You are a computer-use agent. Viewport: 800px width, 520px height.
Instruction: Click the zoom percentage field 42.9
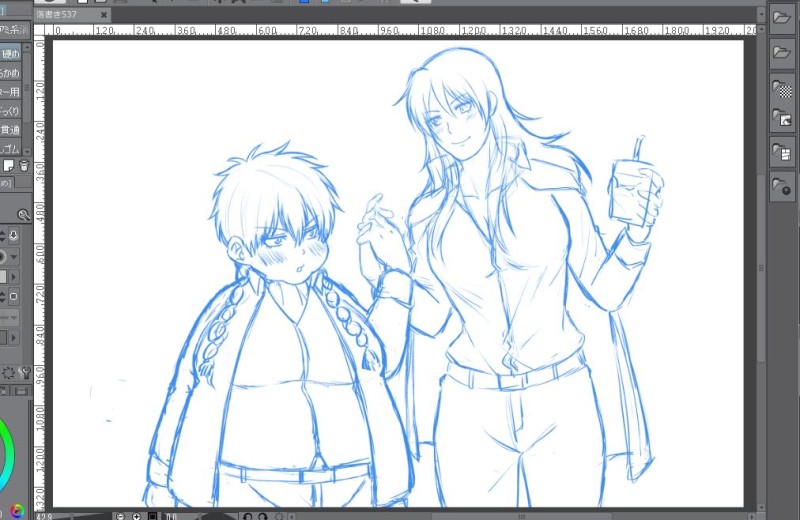pos(46,516)
